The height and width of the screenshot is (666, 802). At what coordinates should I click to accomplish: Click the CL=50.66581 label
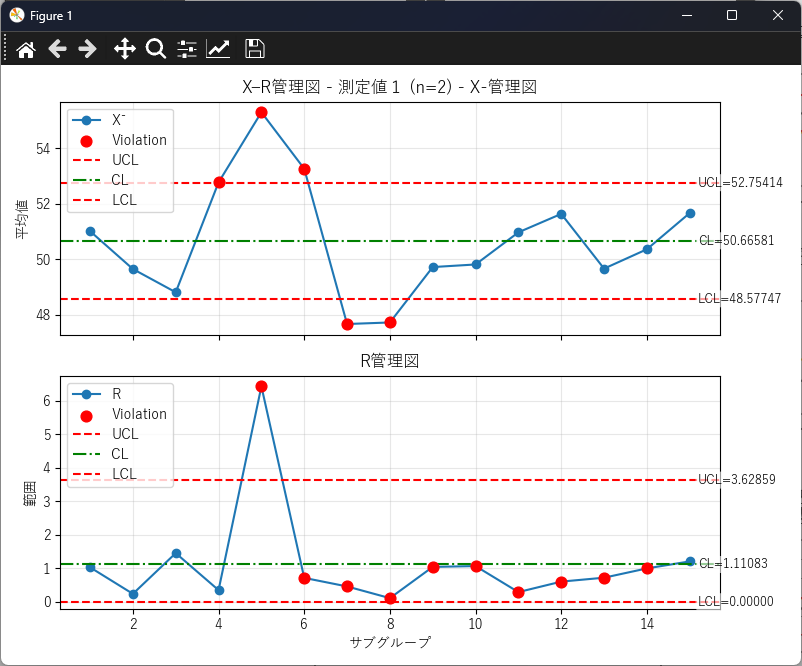point(736,241)
